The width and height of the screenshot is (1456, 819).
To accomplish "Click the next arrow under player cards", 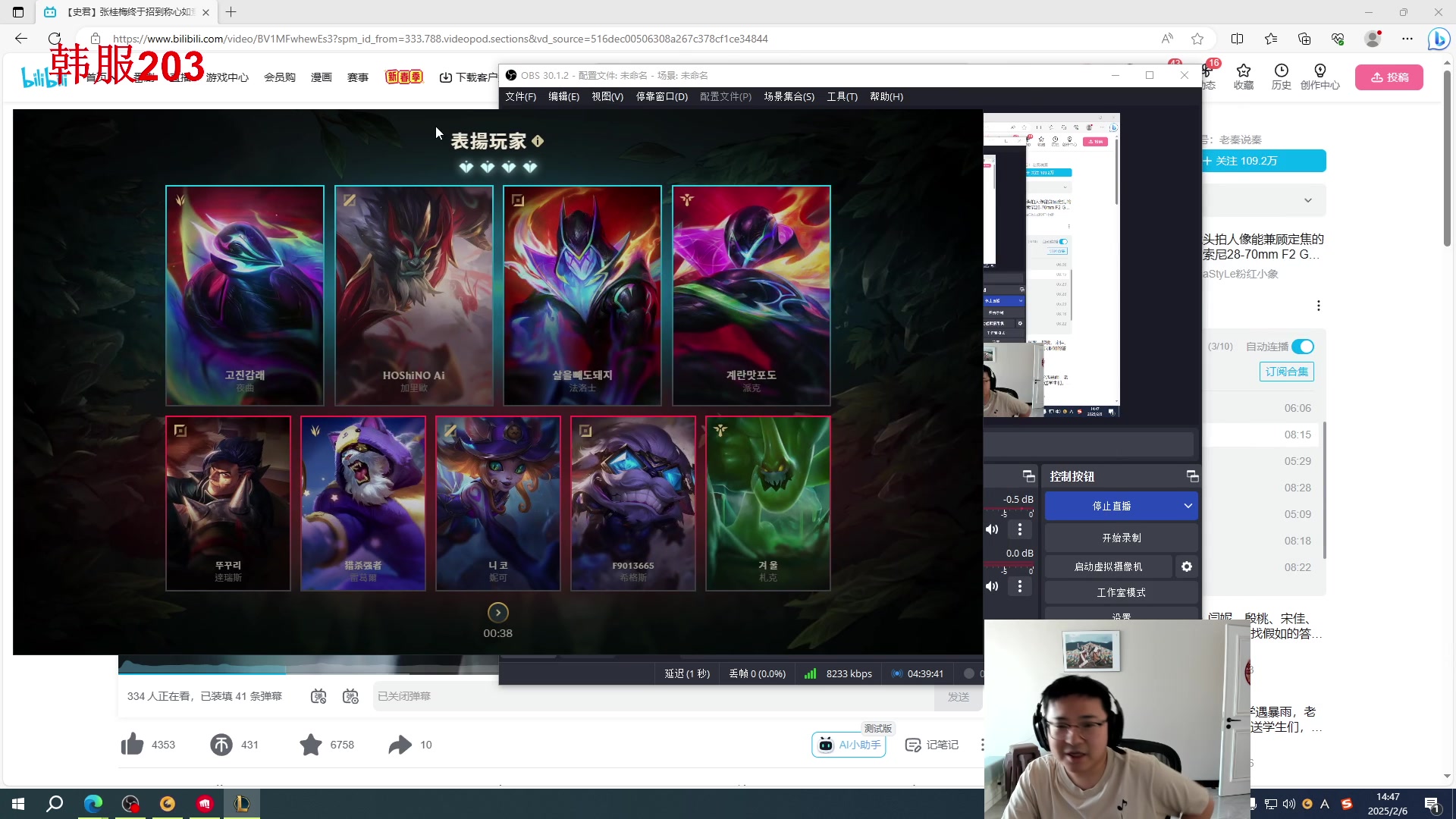I will (498, 613).
